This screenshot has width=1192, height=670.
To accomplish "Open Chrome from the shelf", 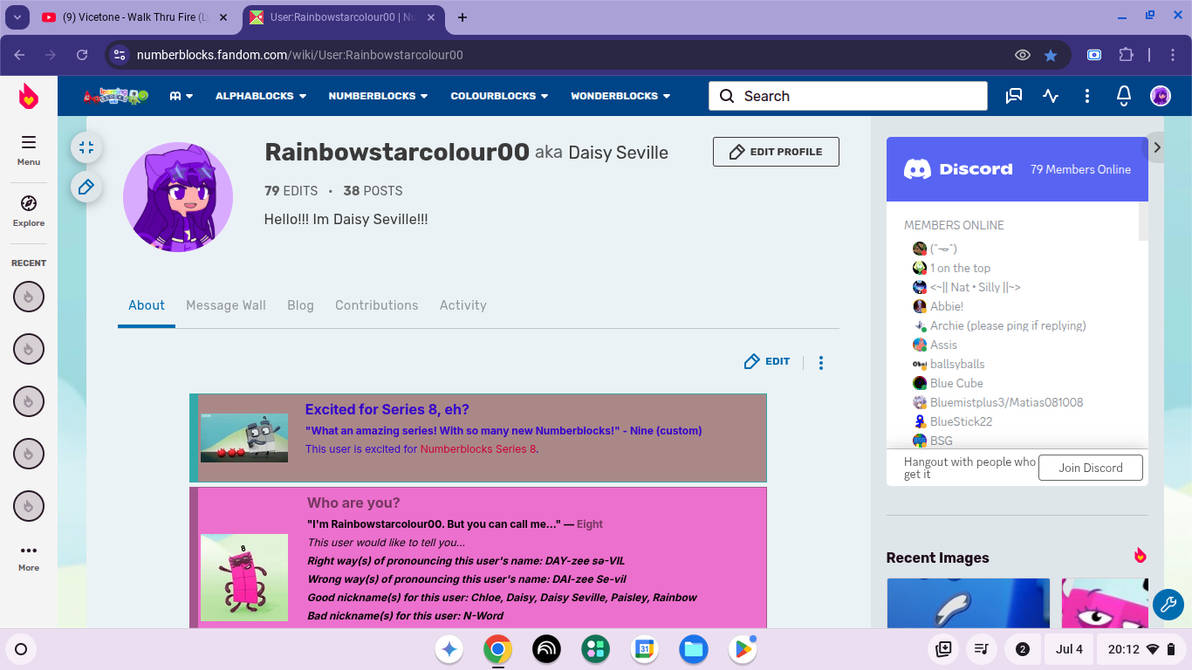I will click(x=497, y=649).
